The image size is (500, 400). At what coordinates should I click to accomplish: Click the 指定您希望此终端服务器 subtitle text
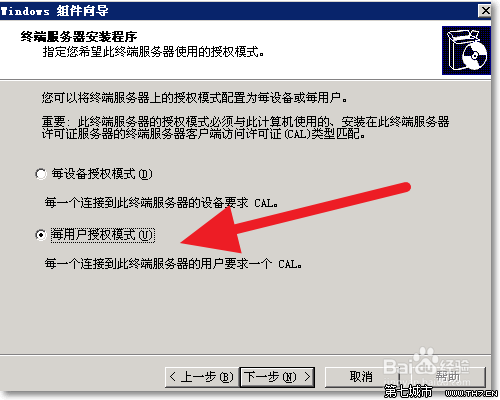153,52
